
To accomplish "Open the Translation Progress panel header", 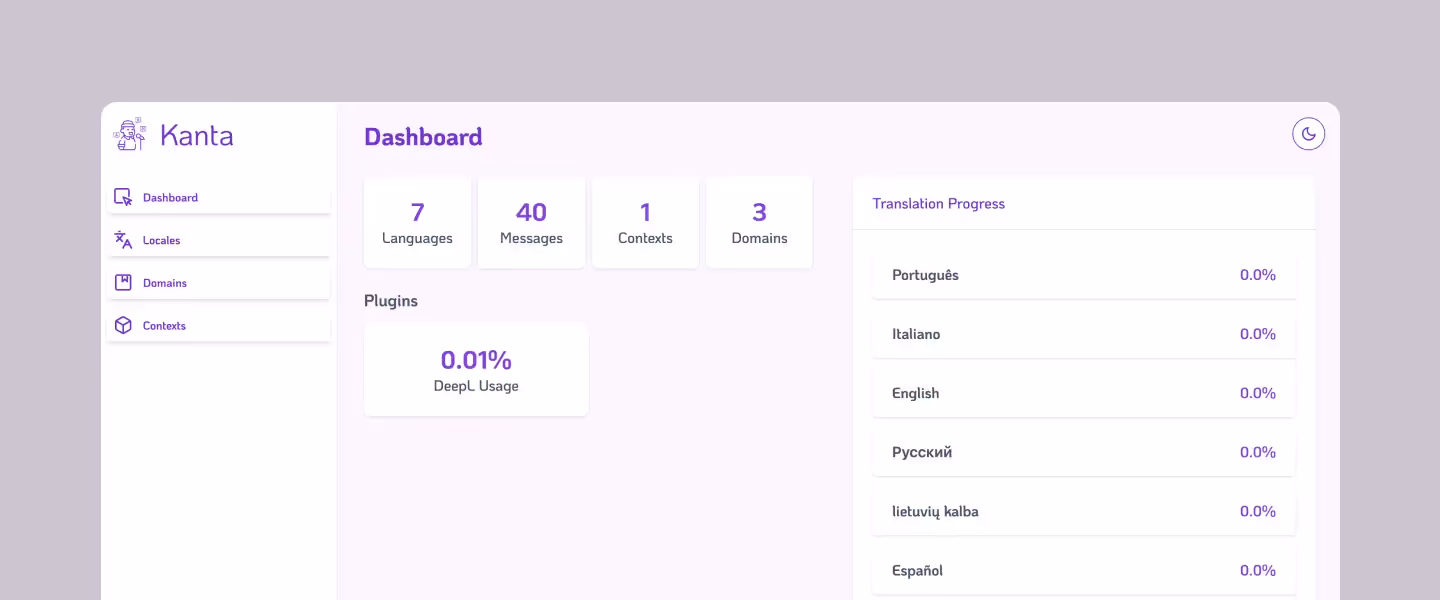I will [x=938, y=203].
